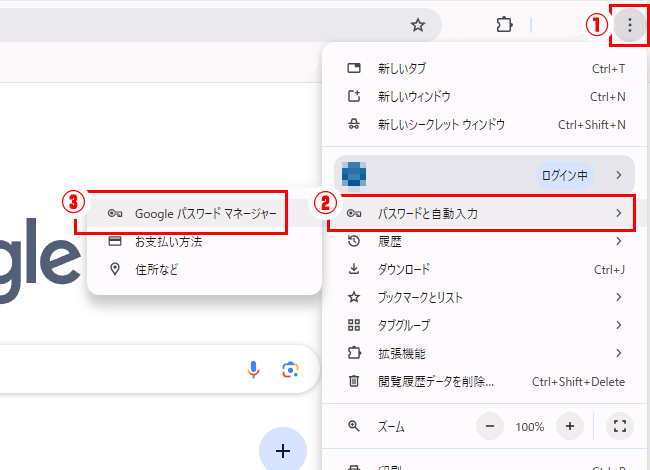The height and width of the screenshot is (470, 650).
Task: Open Google パスワード マネージャー
Action: [x=203, y=213]
